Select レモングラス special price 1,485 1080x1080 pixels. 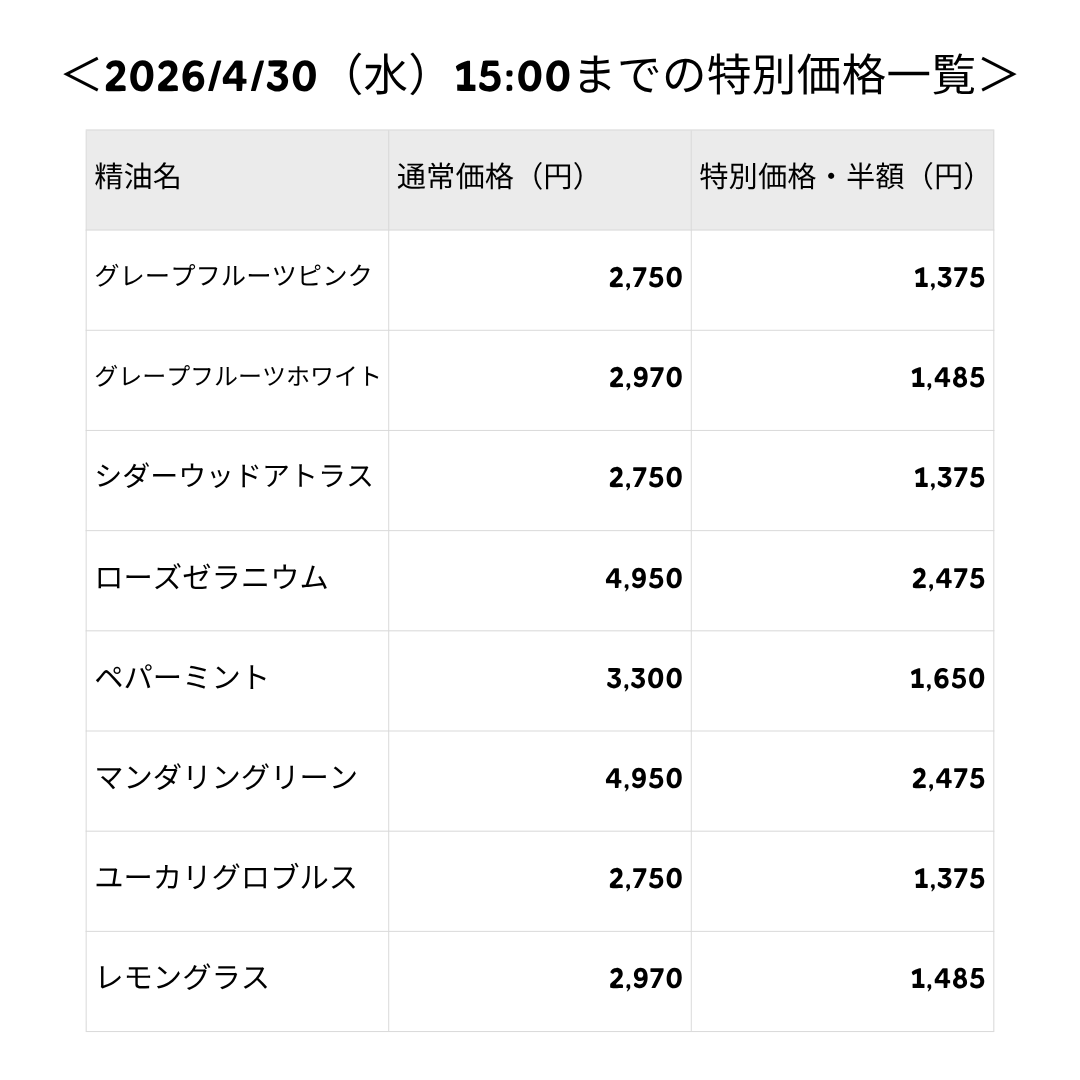point(947,979)
